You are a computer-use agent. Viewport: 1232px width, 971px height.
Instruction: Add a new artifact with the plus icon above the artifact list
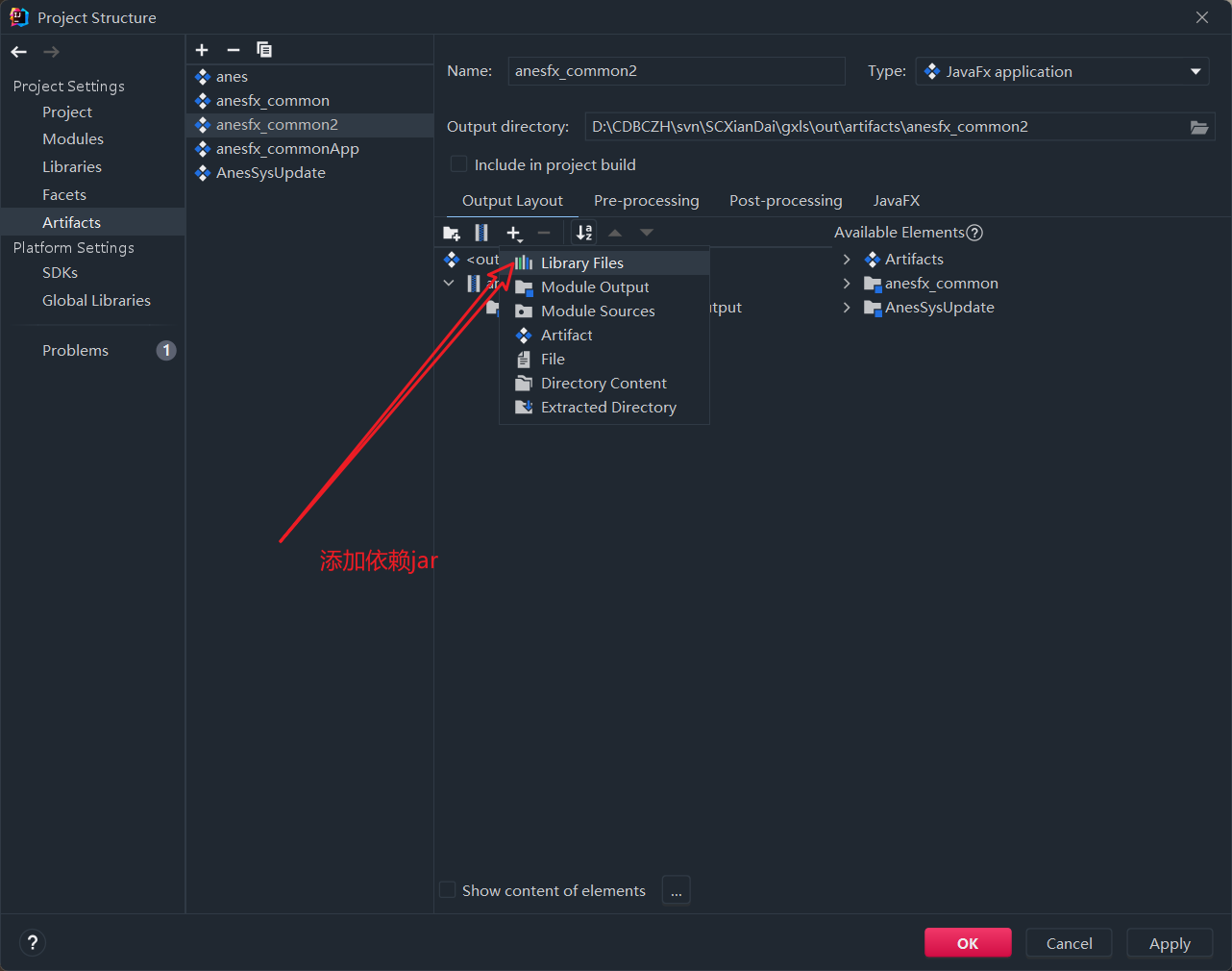click(202, 50)
